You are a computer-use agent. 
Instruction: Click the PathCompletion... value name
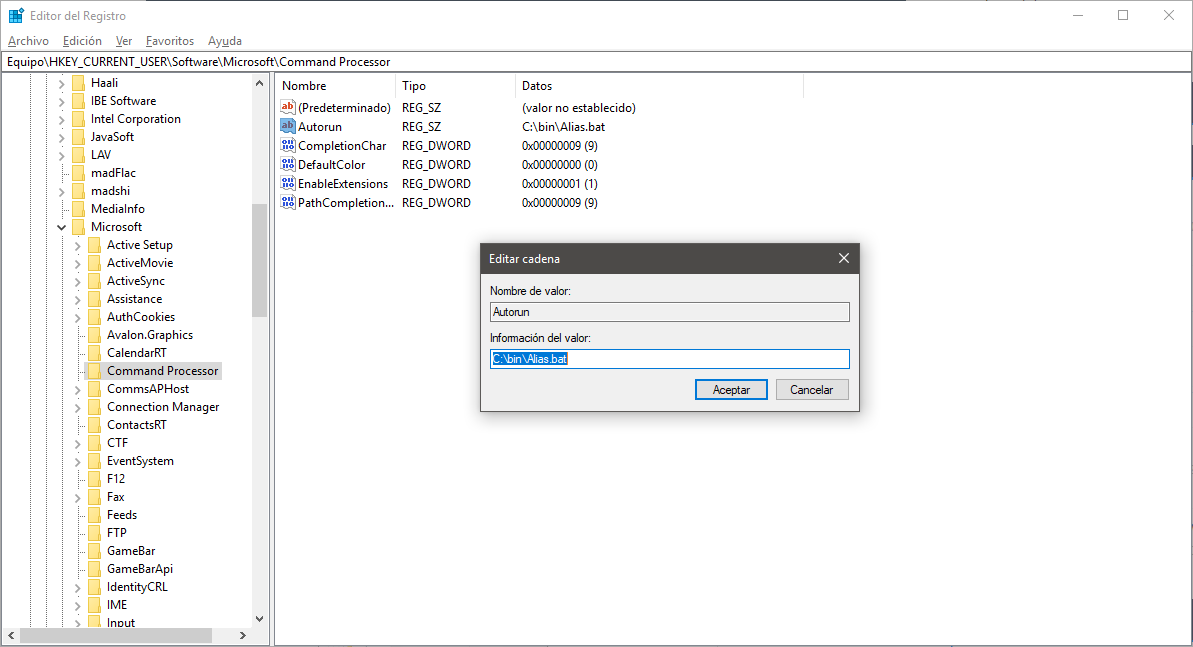(x=346, y=203)
